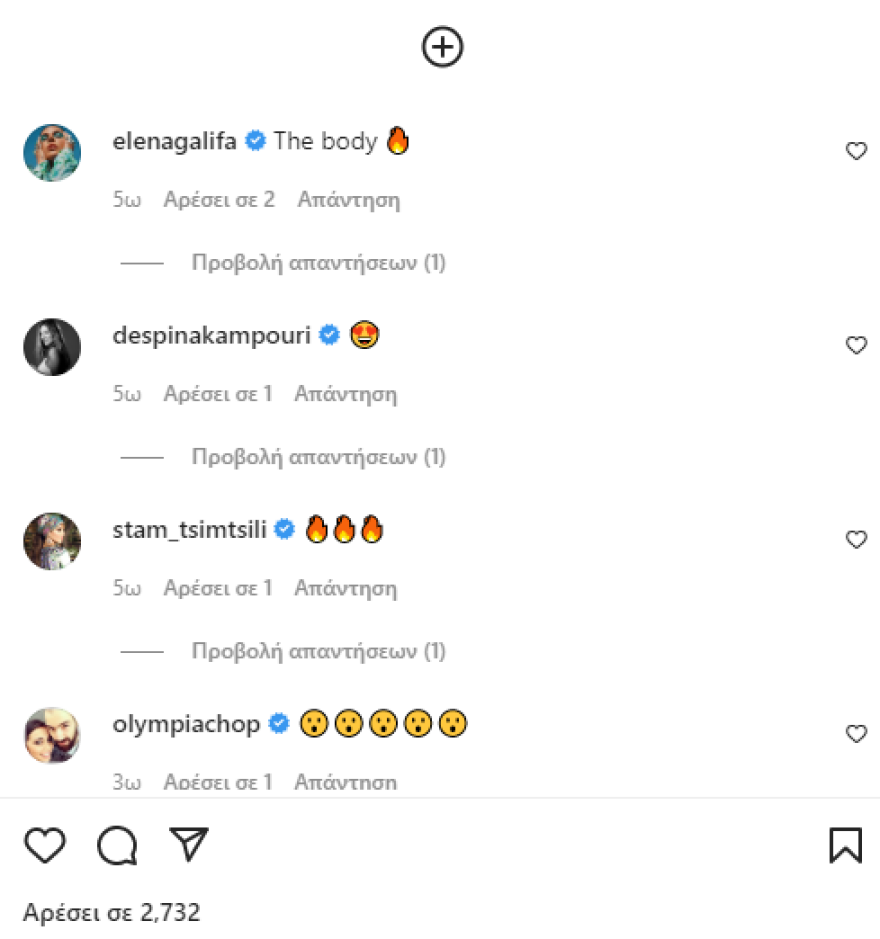Screen dimensions: 880x939
Task: Like stam_tsimtsili's fire emoji comment
Action: click(856, 539)
